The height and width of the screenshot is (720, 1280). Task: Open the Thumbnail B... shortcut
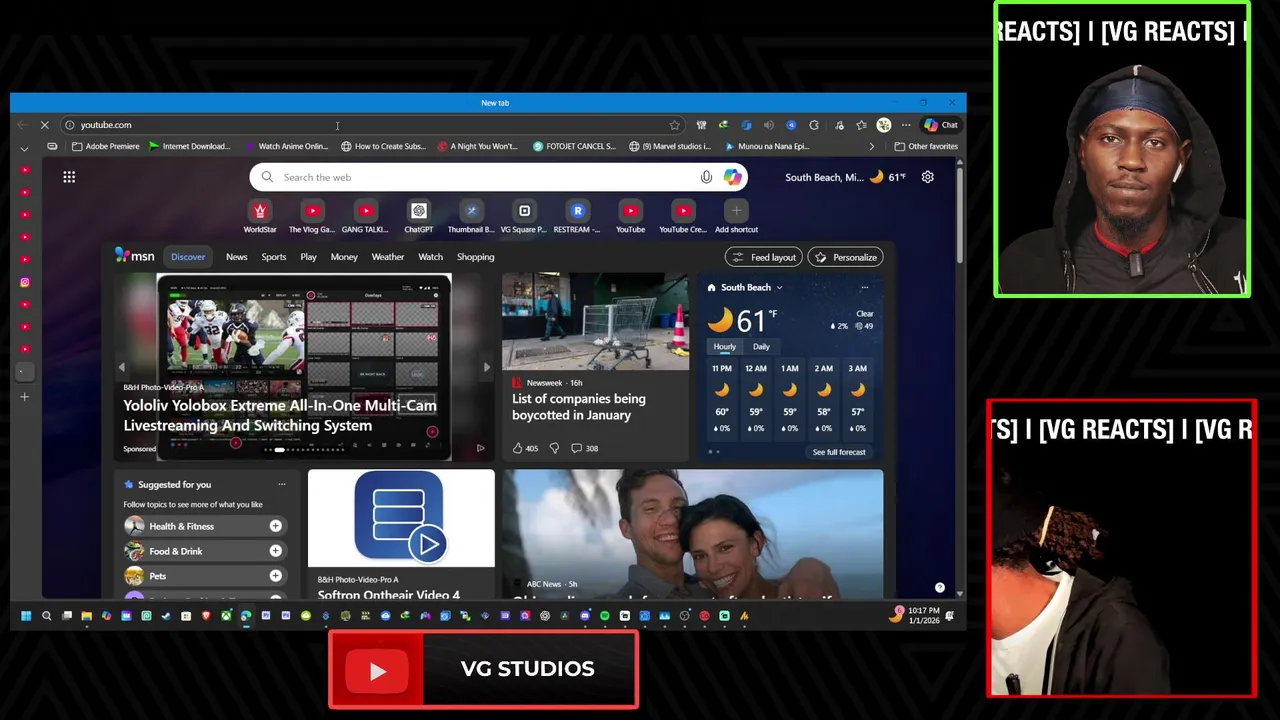point(471,216)
